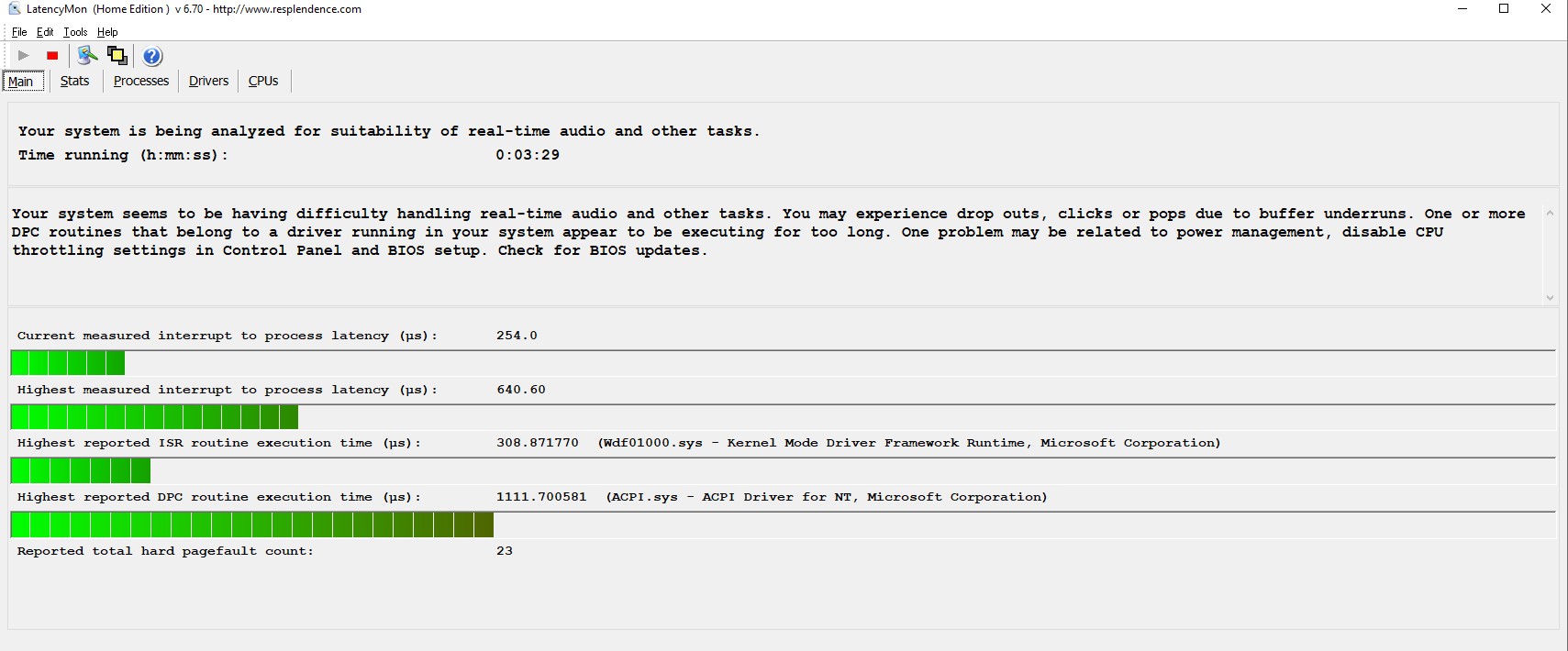
Task: Open the Processes tab
Action: [x=141, y=81]
